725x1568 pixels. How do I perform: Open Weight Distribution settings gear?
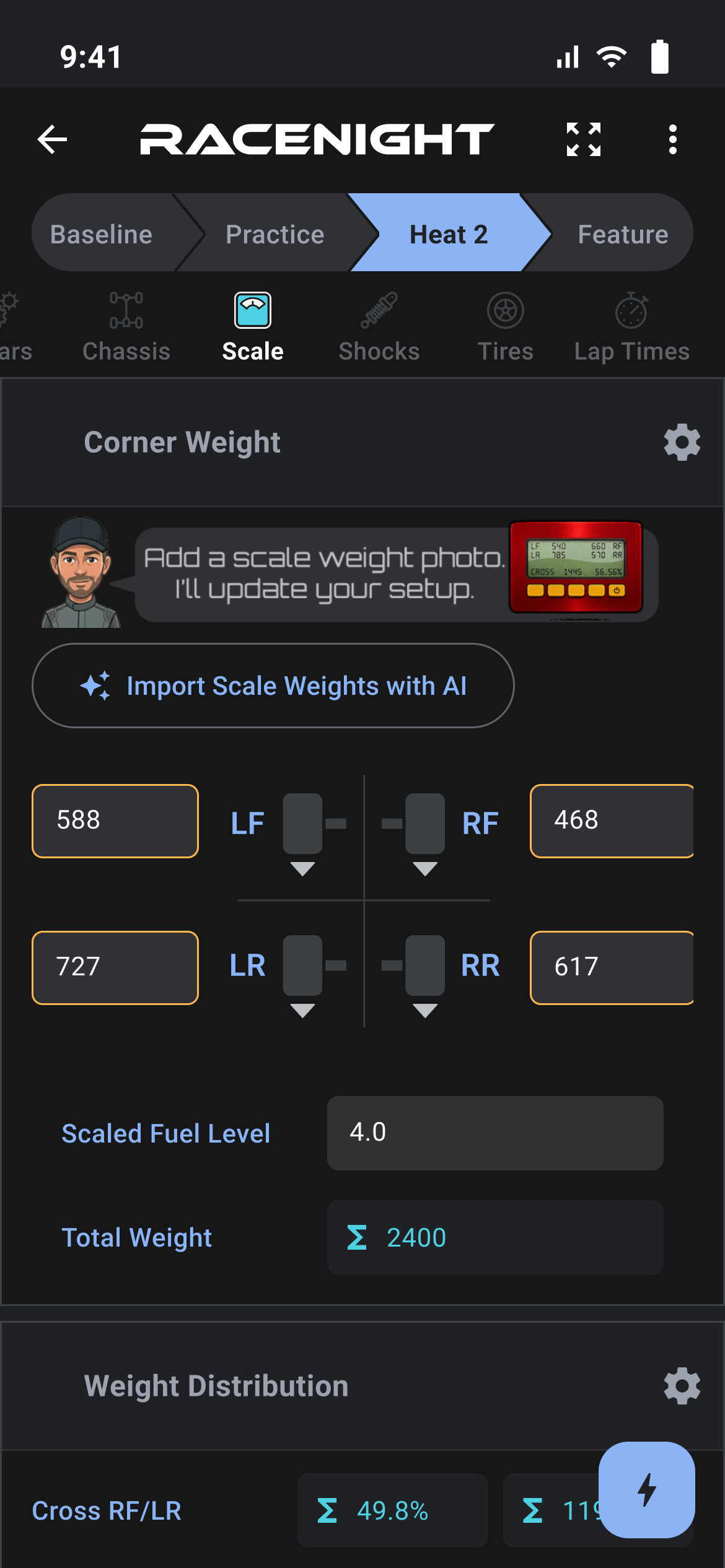pyautogui.click(x=682, y=1386)
